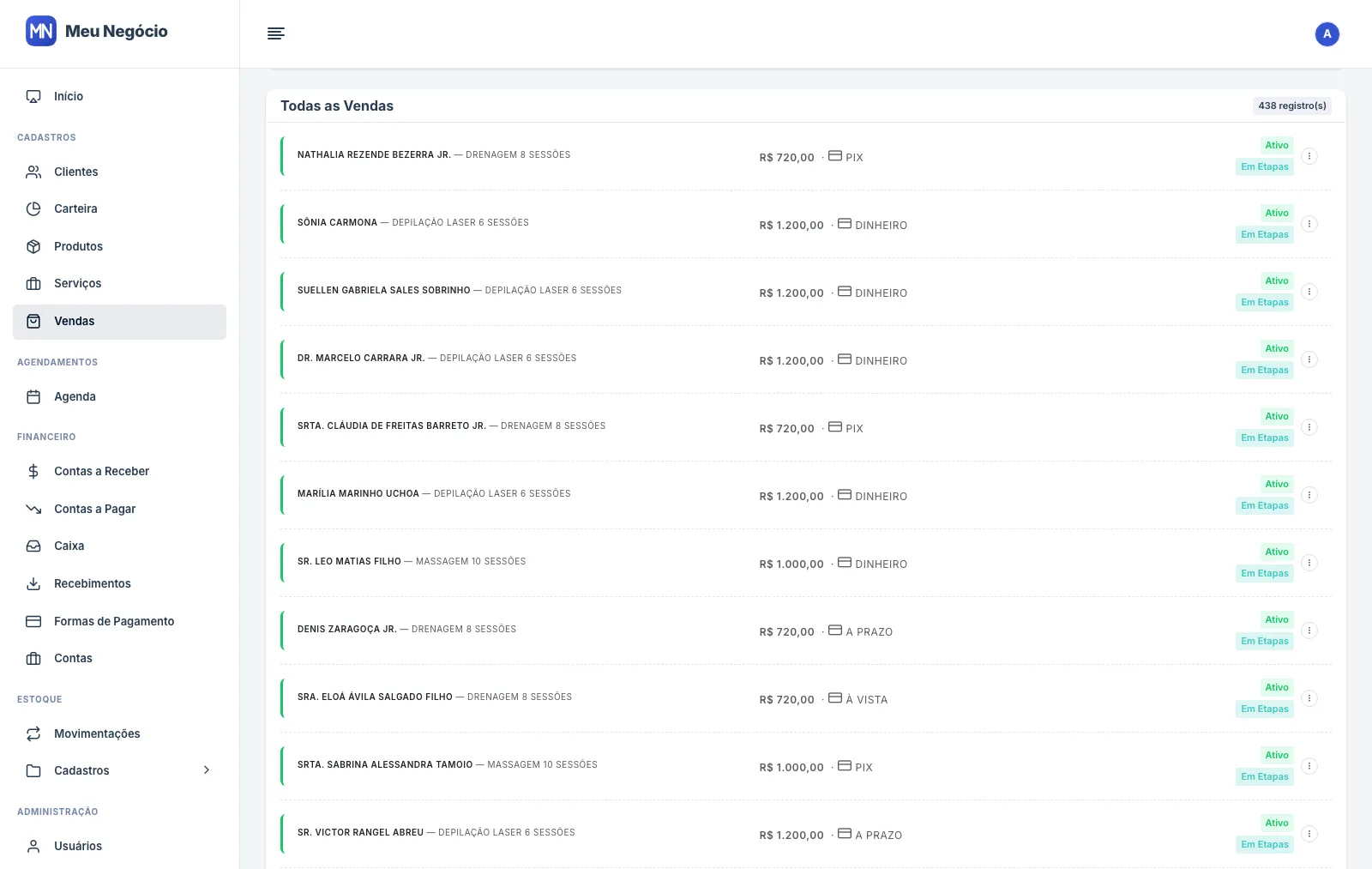1372x869 pixels.
Task: Click the À VISTA payment label for Sra. Eloá
Action: [867, 700]
